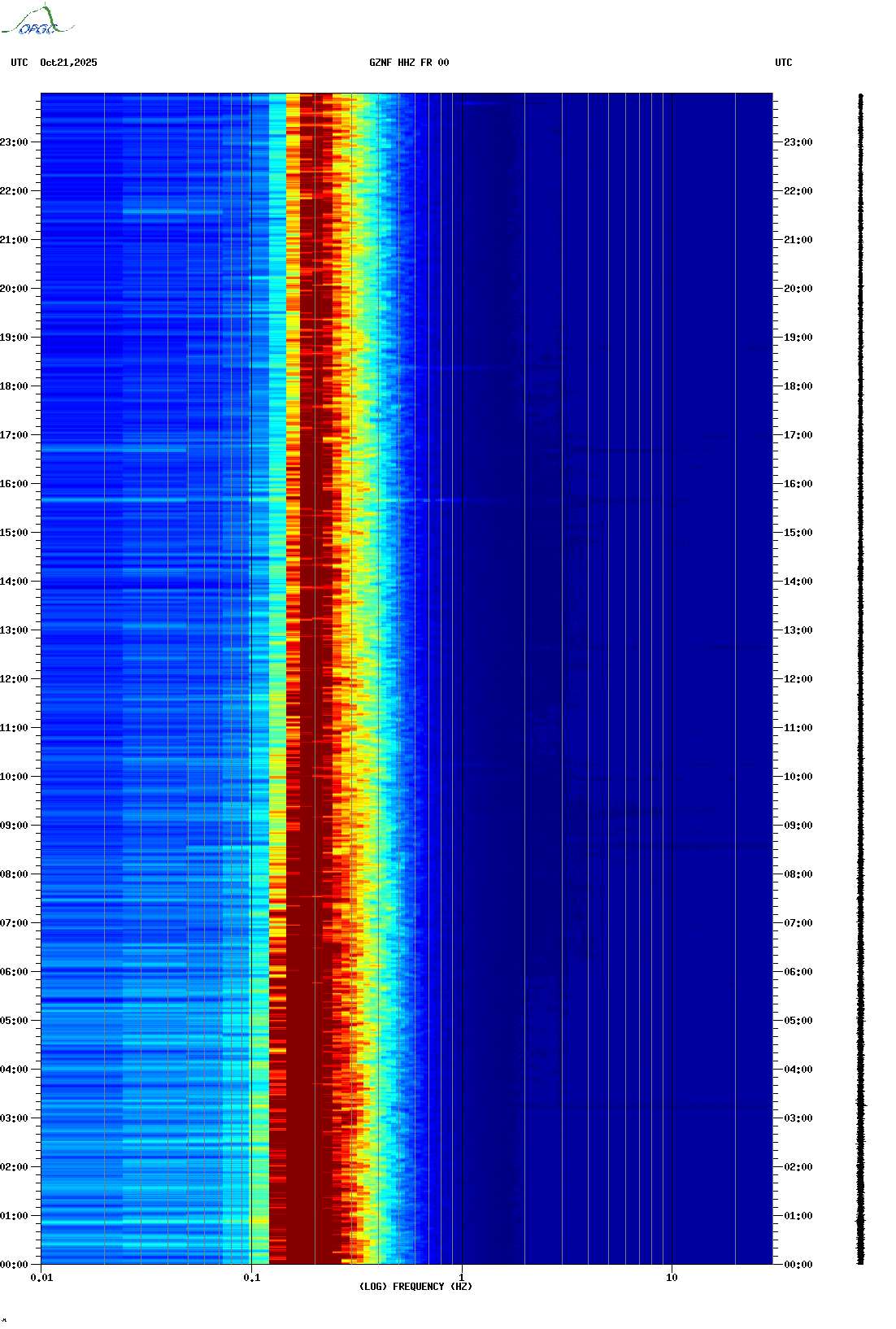Click the 1 Hz frequency axis label
The height and width of the screenshot is (1329, 896).
click(462, 1278)
